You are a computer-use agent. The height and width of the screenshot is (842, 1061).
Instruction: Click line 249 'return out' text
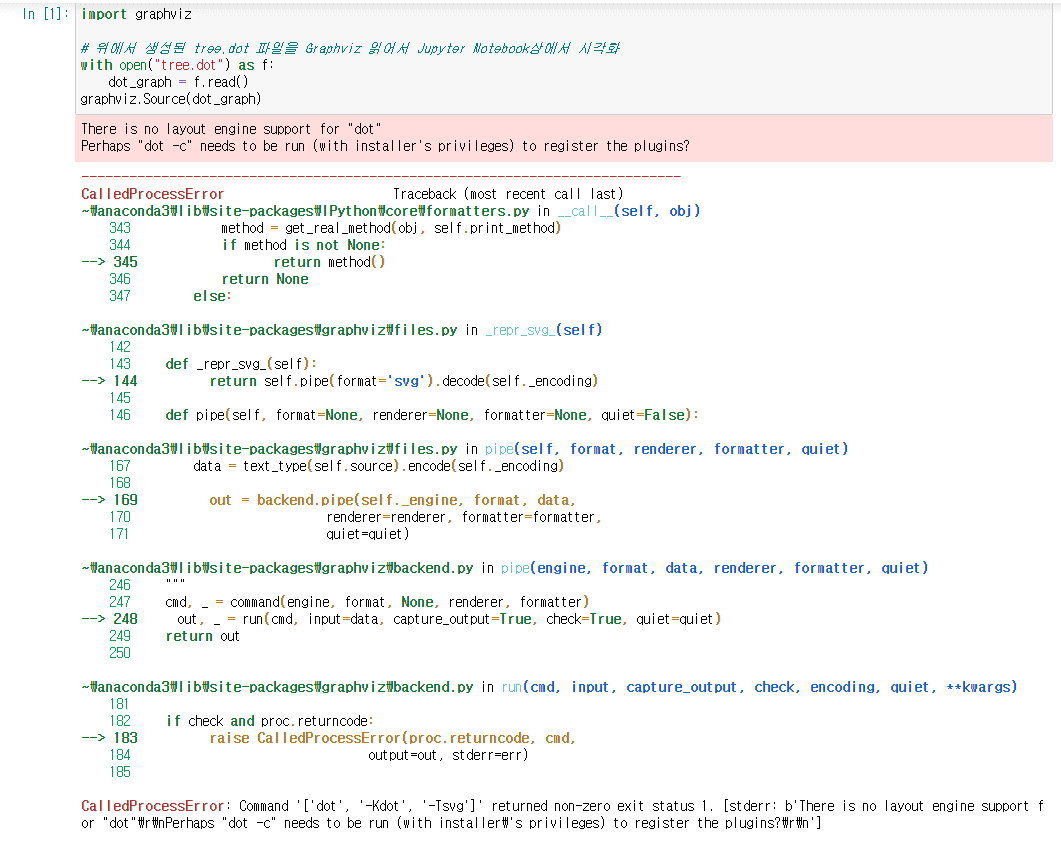pyautogui.click(x=202, y=636)
